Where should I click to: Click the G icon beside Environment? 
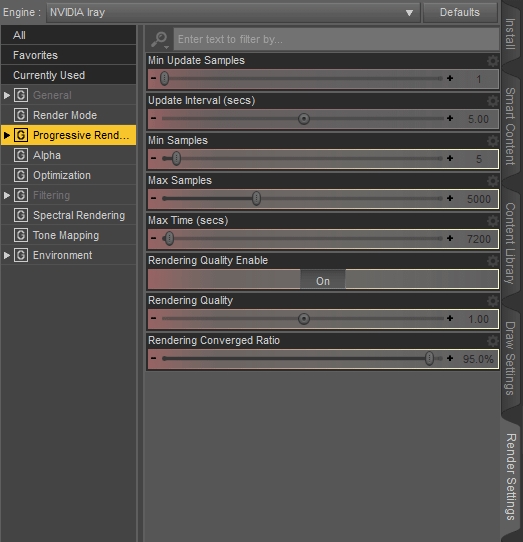(x=21, y=255)
